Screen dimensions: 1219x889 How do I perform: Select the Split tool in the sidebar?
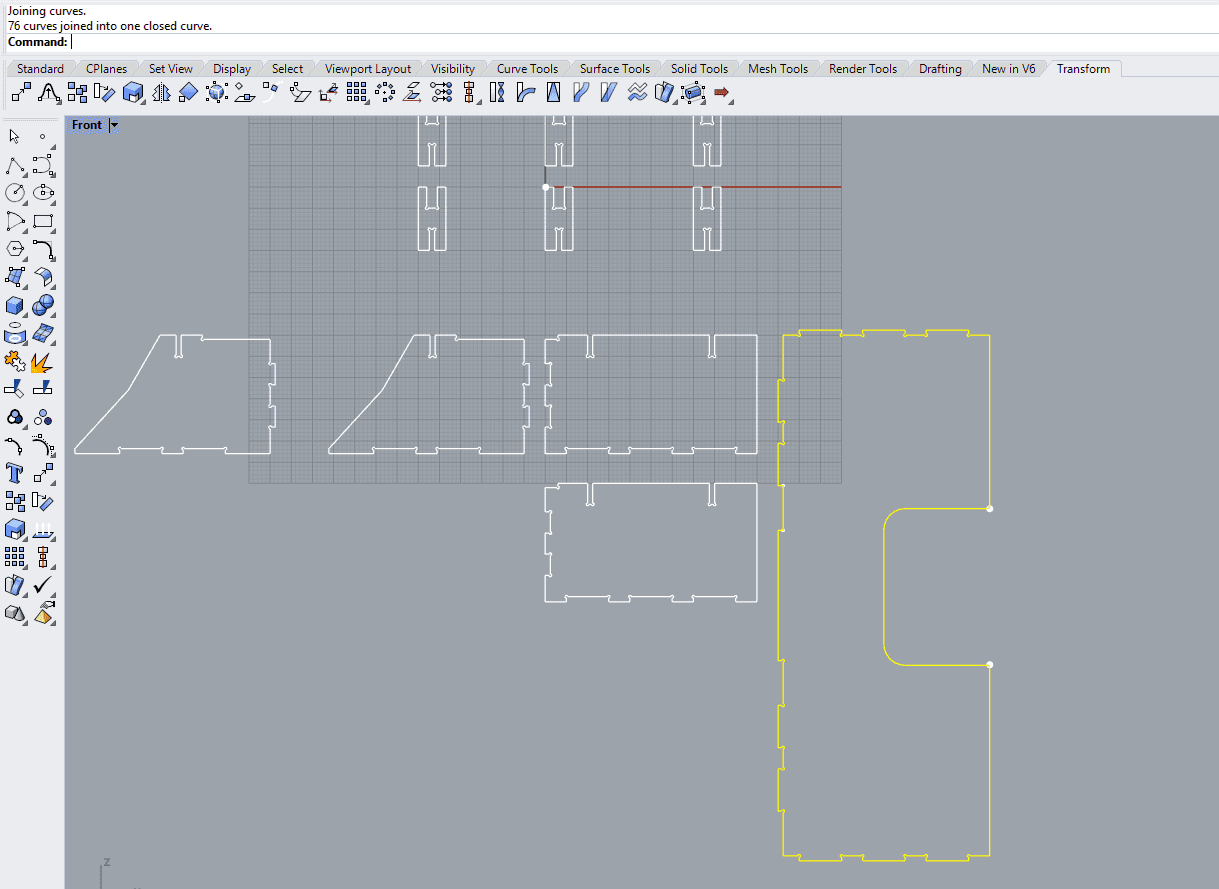point(43,389)
